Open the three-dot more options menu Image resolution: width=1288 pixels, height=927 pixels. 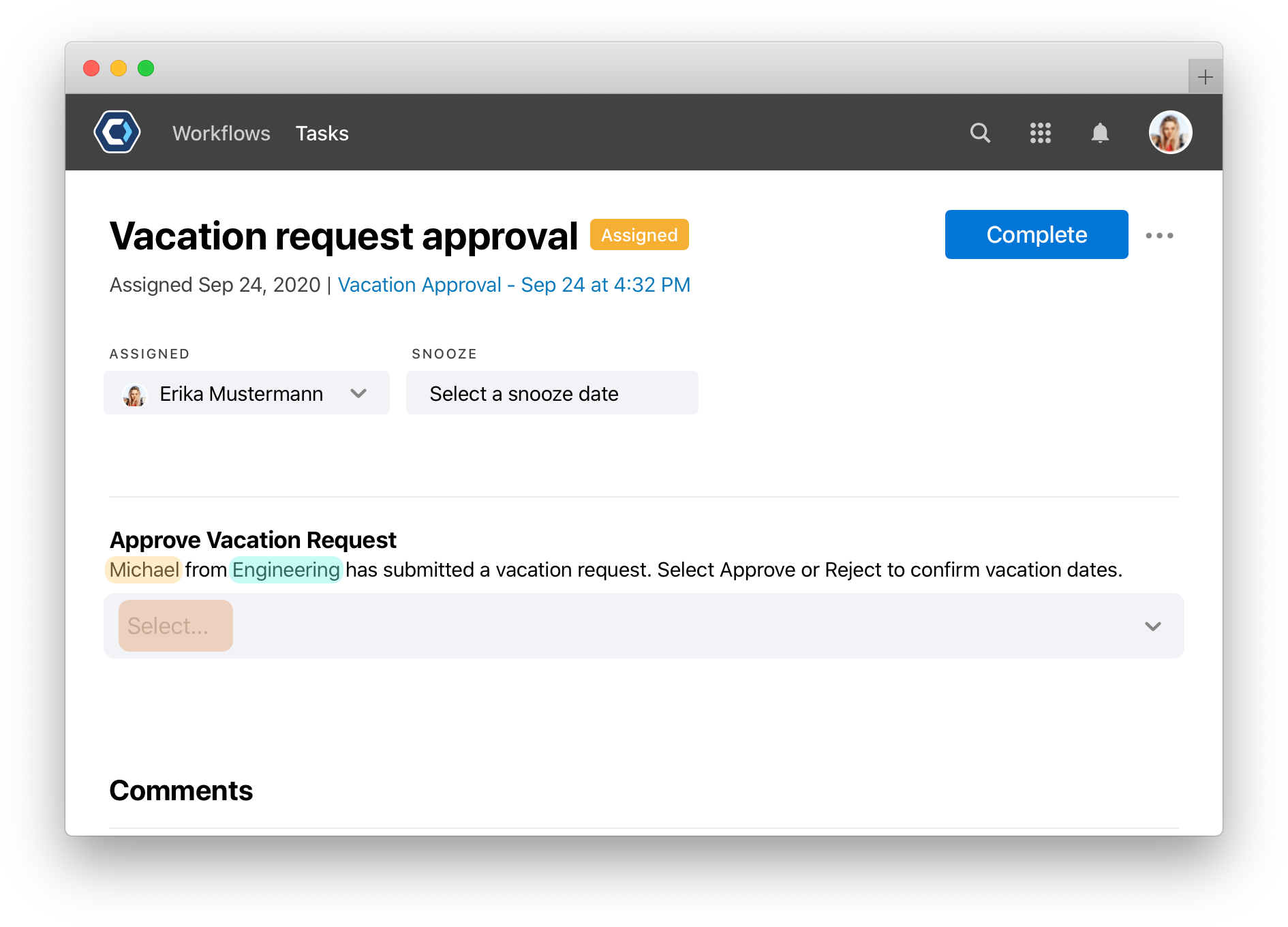[1159, 235]
